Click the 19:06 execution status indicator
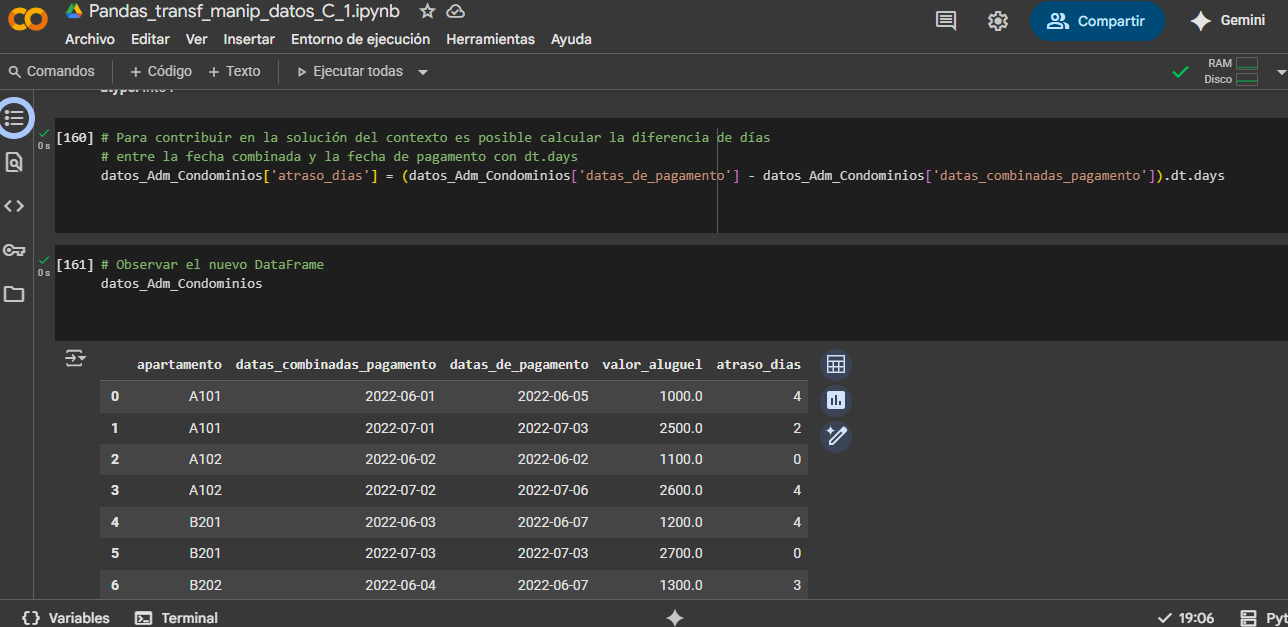1288x627 pixels. click(x=1185, y=618)
